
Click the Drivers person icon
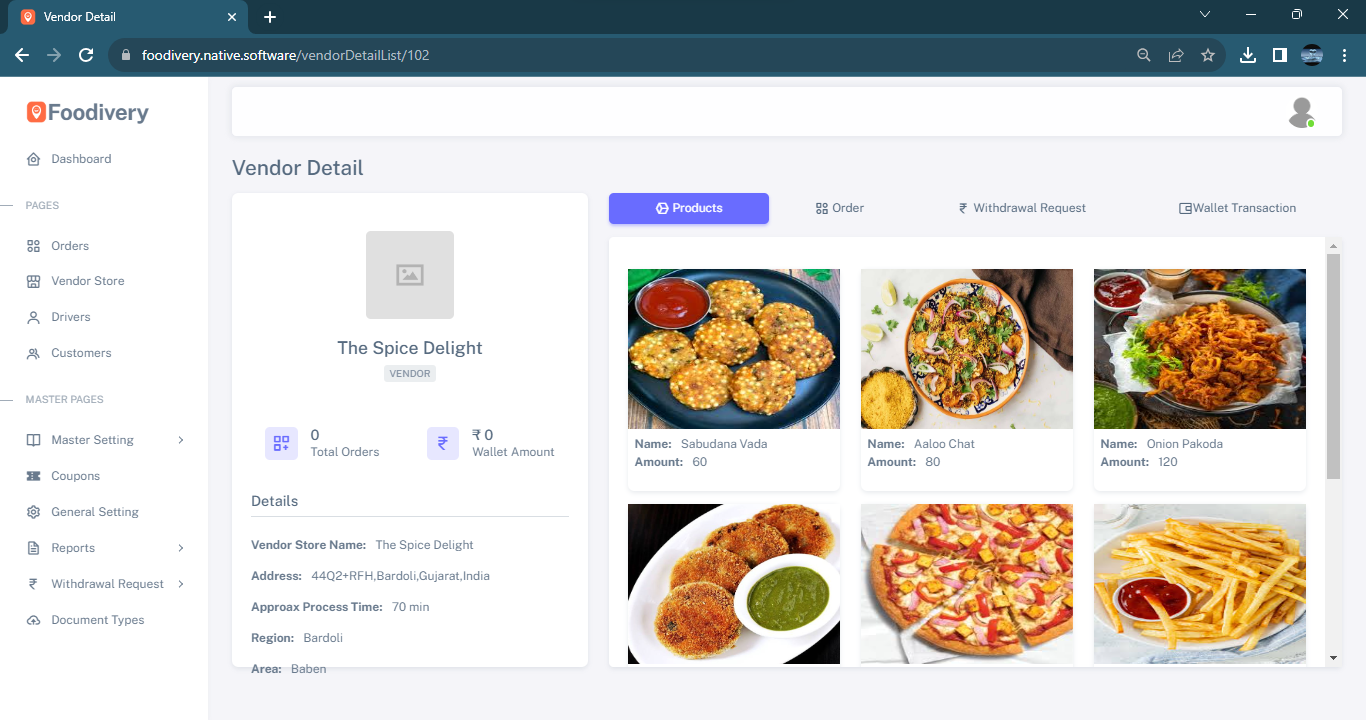click(33, 318)
